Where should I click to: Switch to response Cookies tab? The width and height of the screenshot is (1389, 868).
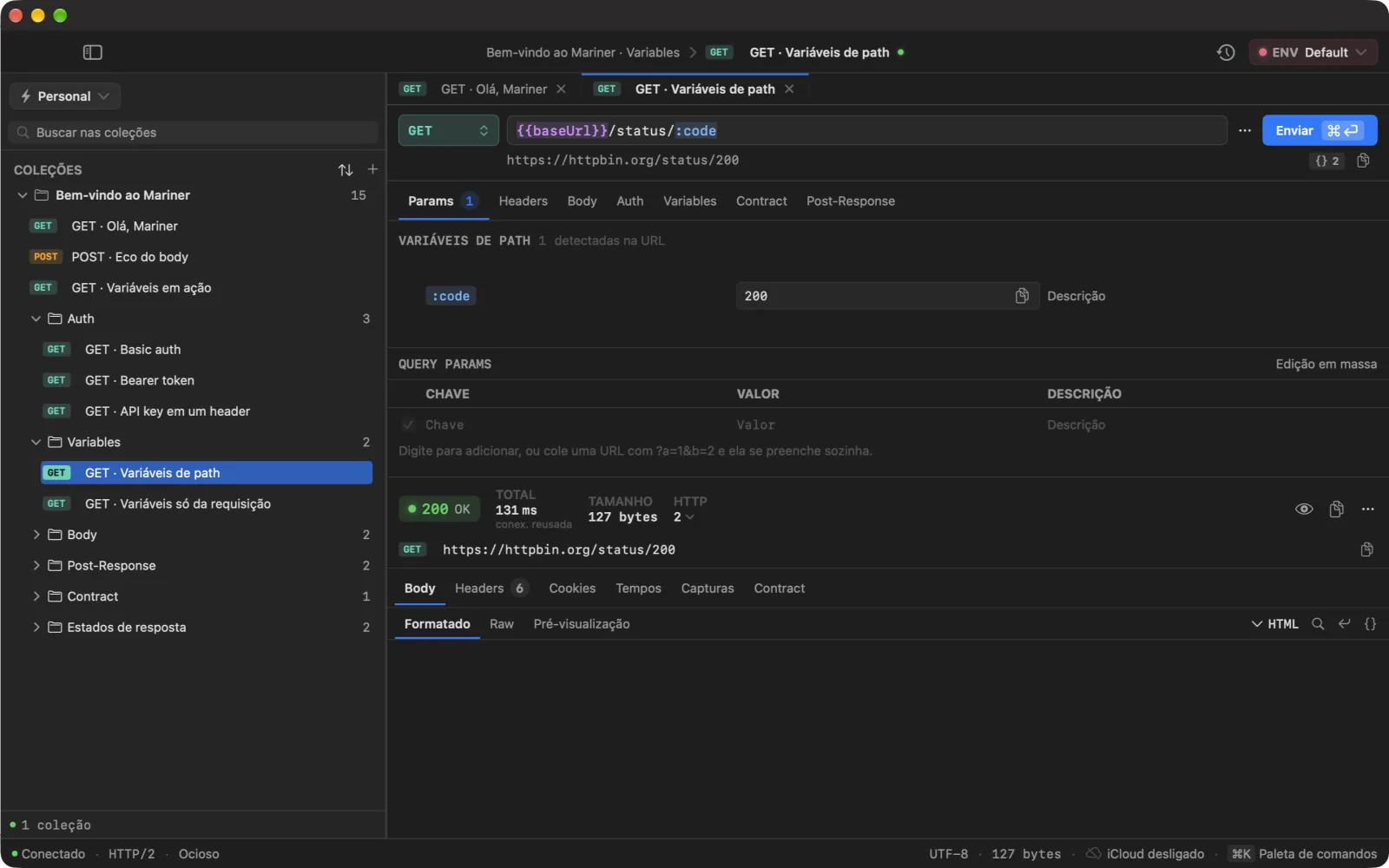pos(572,589)
